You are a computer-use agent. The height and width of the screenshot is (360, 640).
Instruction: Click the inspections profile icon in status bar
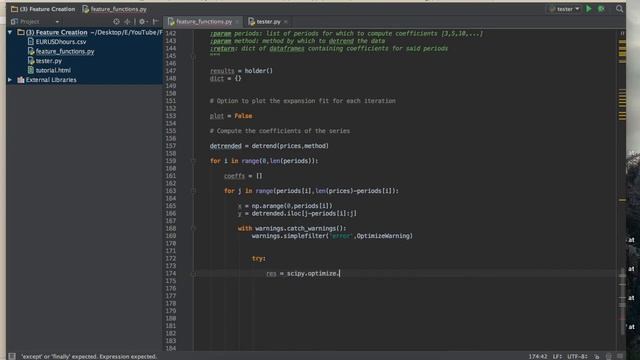click(609, 357)
